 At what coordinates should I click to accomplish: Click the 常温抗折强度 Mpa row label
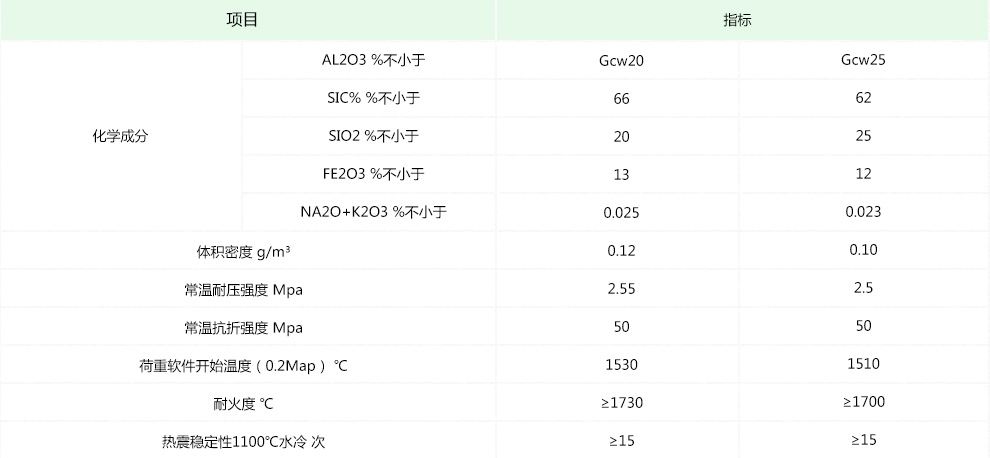(x=243, y=327)
